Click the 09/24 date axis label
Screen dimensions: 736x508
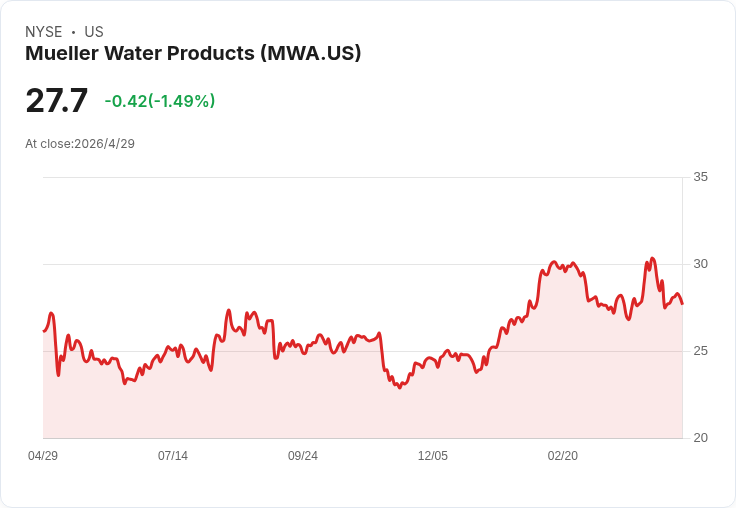[303, 456]
